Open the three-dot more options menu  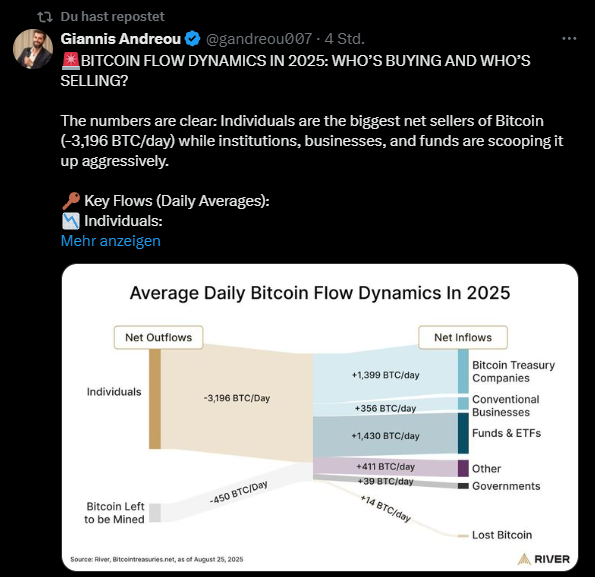(x=569, y=38)
